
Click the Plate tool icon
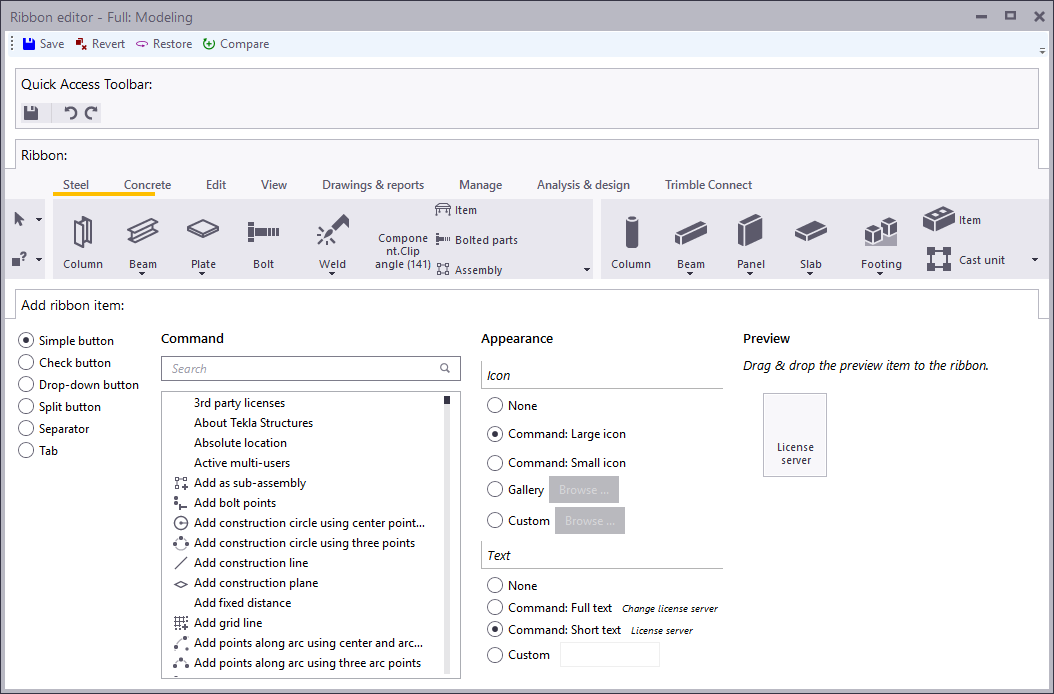[x=203, y=233]
